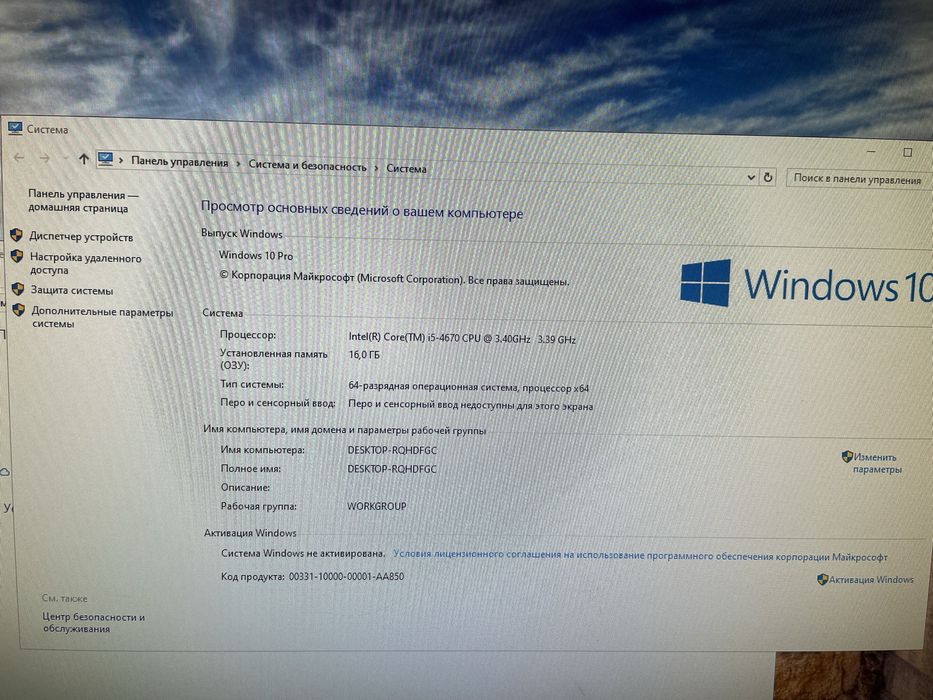Expand chevron before Панель управления breadcrumb
This screenshot has width=933, height=700.
121,161
